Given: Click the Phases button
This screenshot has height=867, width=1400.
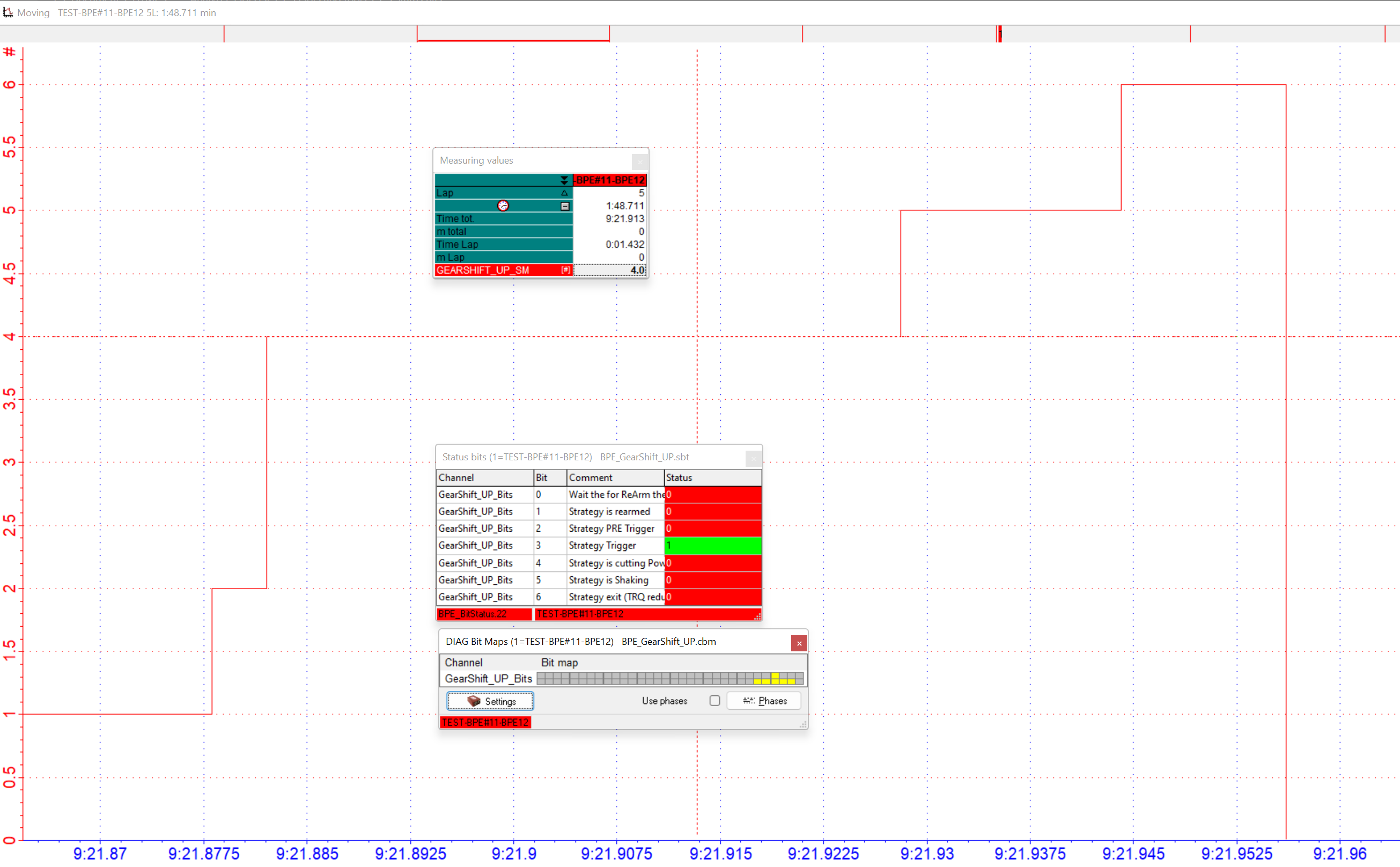Looking at the screenshot, I should tap(764, 701).
